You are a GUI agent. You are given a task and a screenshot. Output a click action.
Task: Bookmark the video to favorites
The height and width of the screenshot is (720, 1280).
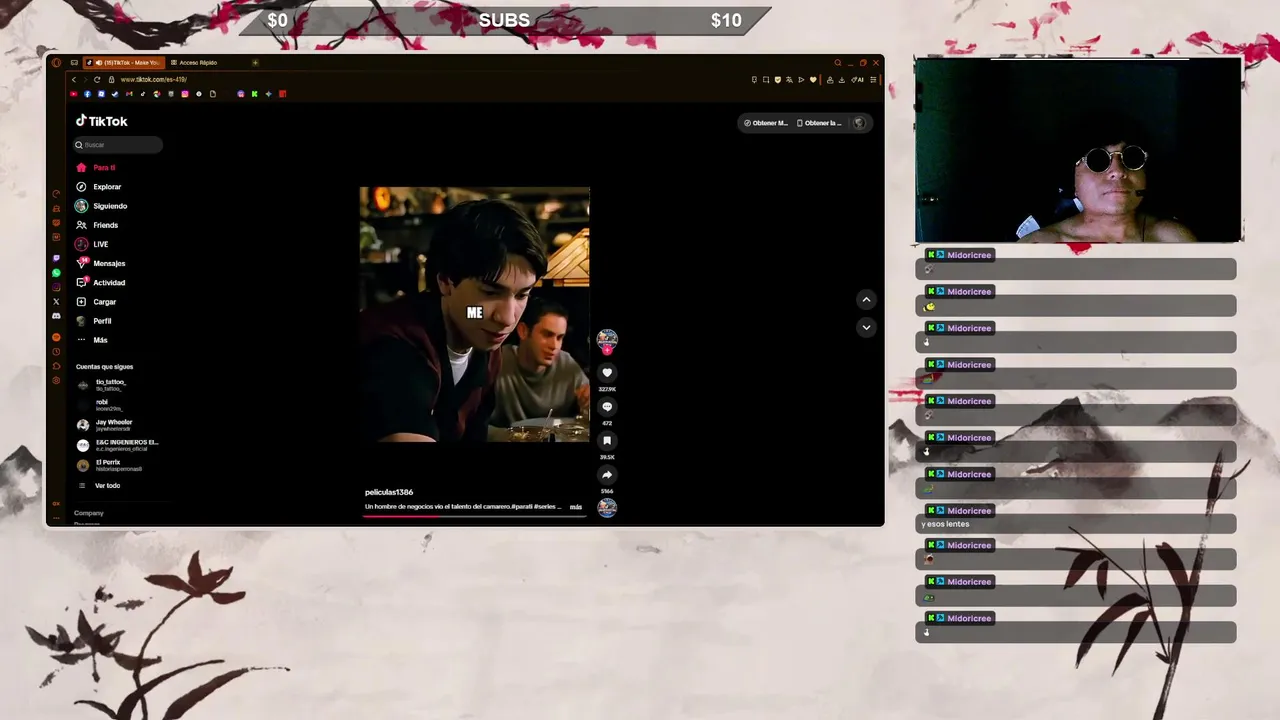pos(607,440)
